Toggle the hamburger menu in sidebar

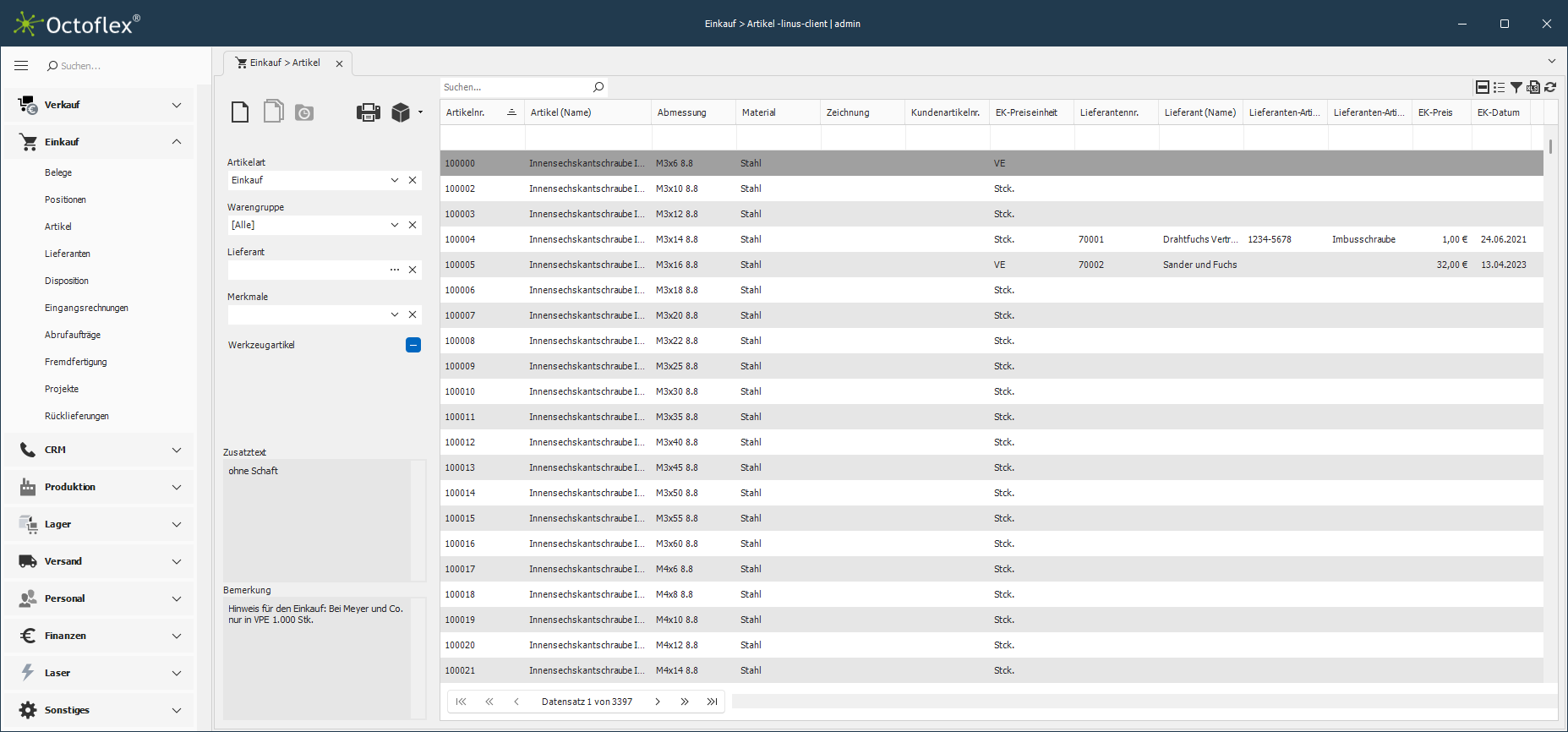22,66
